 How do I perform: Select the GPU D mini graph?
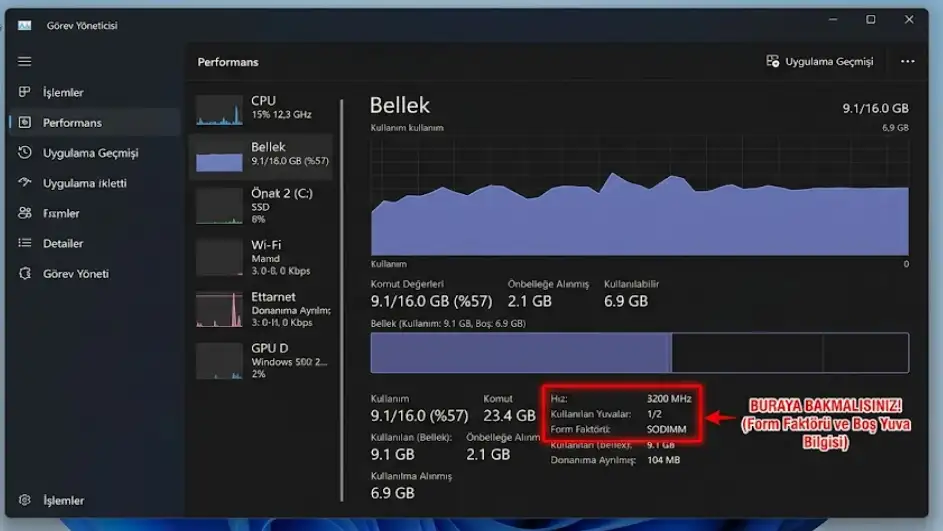tap(220, 361)
